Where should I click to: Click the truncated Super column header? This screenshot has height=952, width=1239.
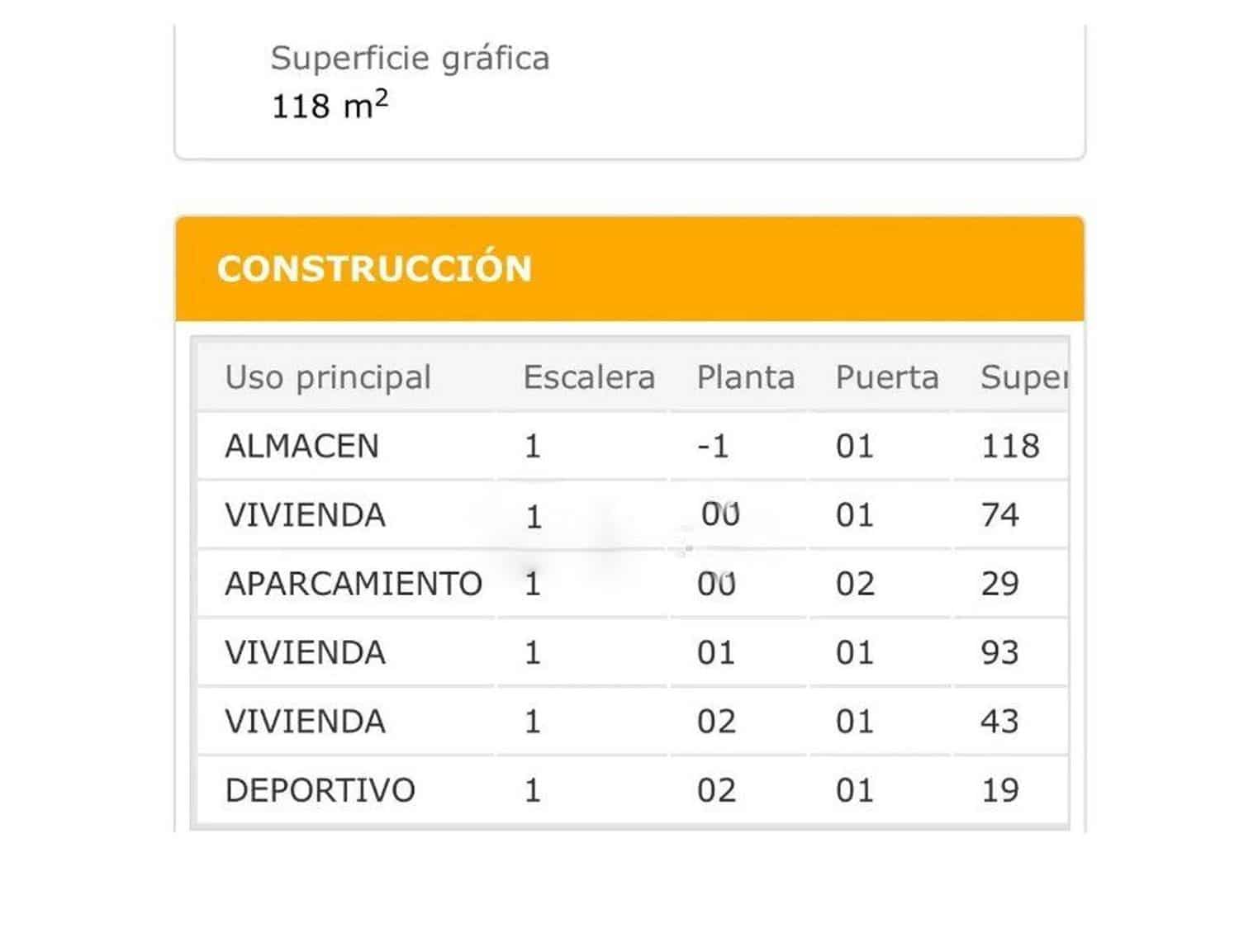(1023, 377)
